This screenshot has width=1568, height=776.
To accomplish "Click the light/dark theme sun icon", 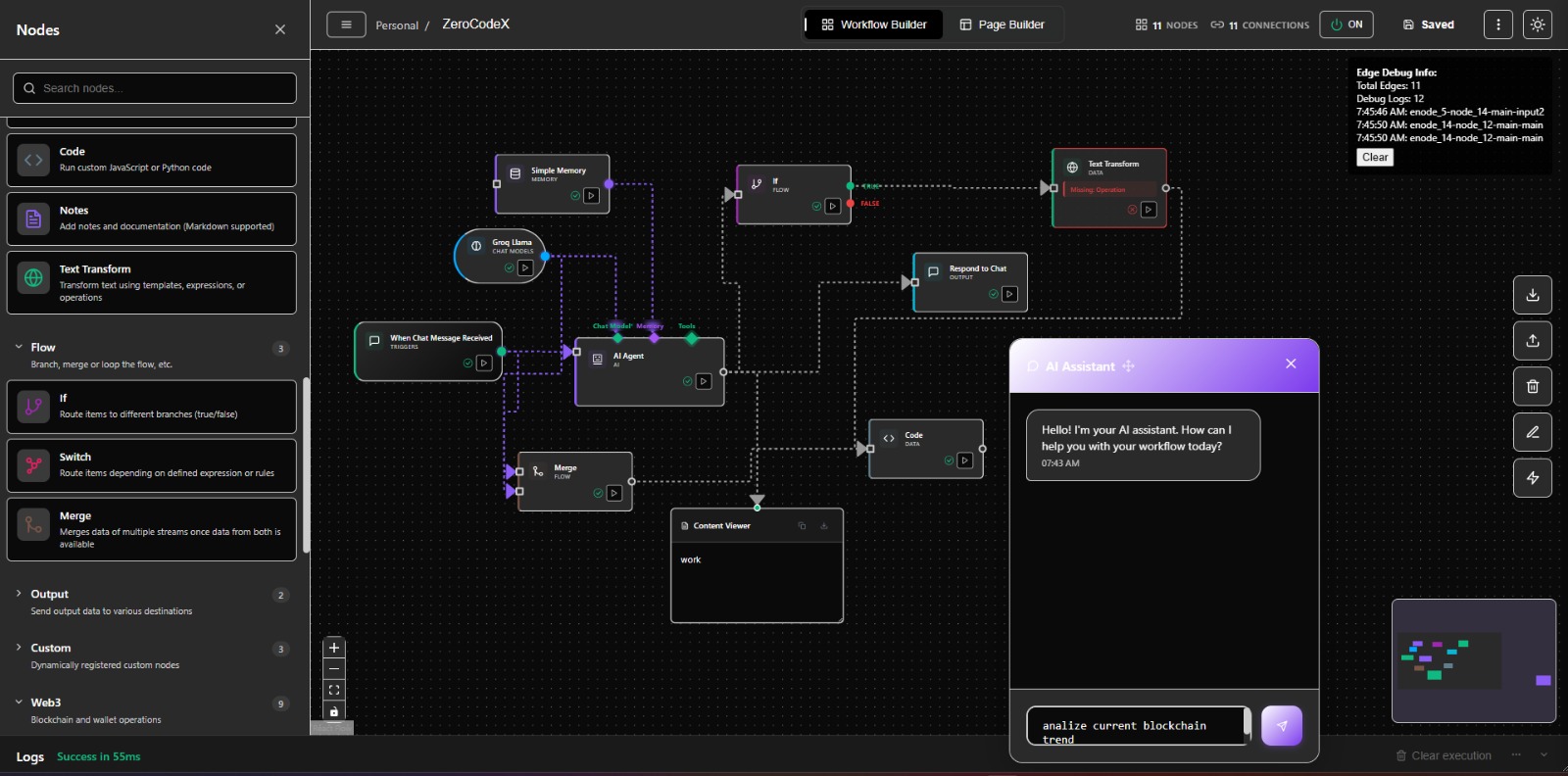I will (1537, 24).
